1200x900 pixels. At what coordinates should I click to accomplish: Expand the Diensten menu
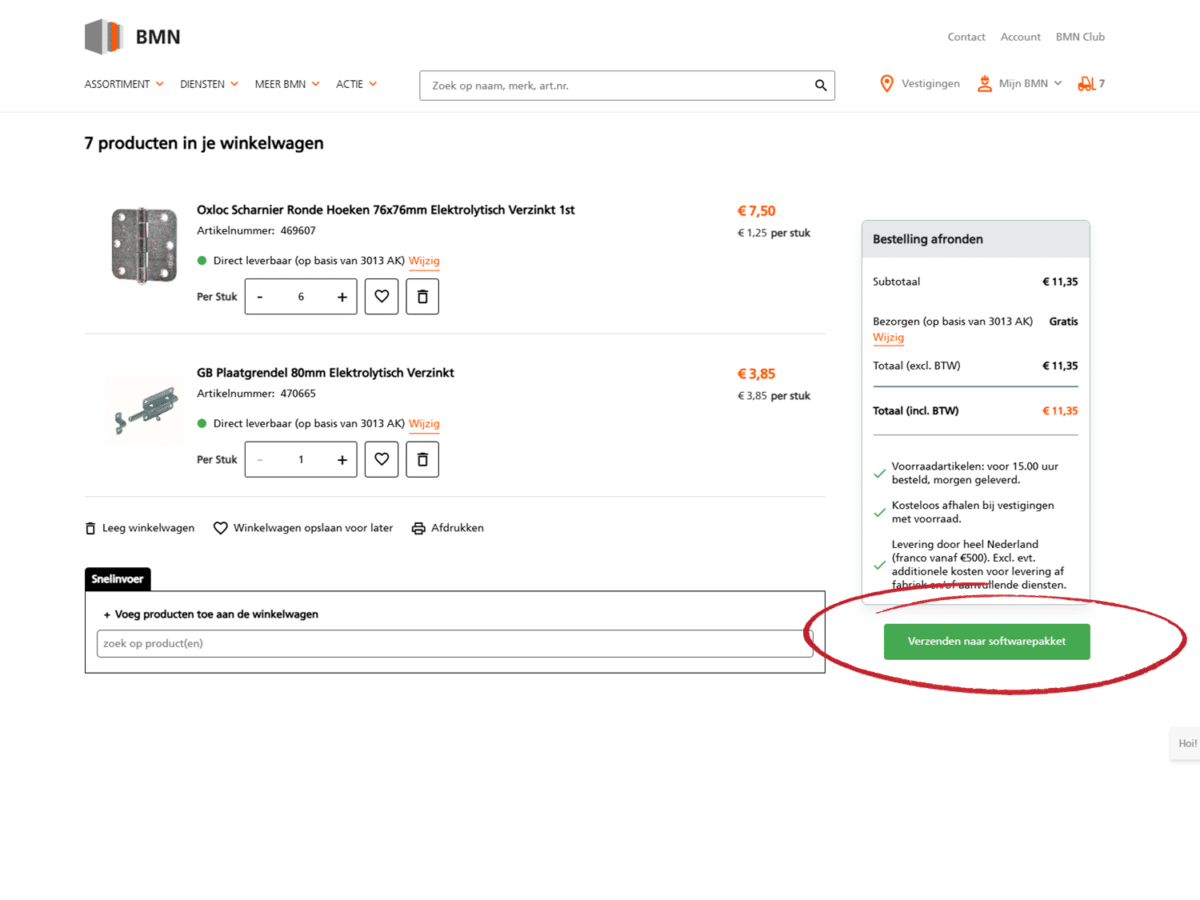point(209,84)
